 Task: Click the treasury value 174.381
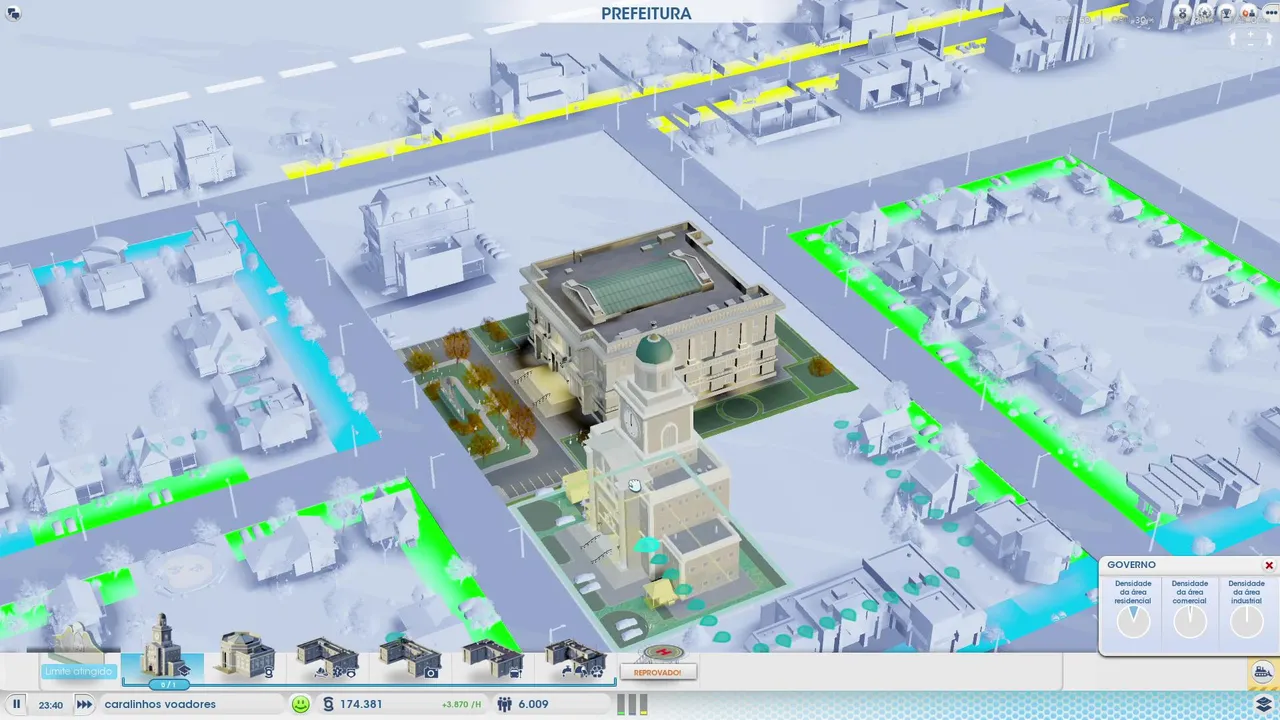pyautogui.click(x=361, y=704)
